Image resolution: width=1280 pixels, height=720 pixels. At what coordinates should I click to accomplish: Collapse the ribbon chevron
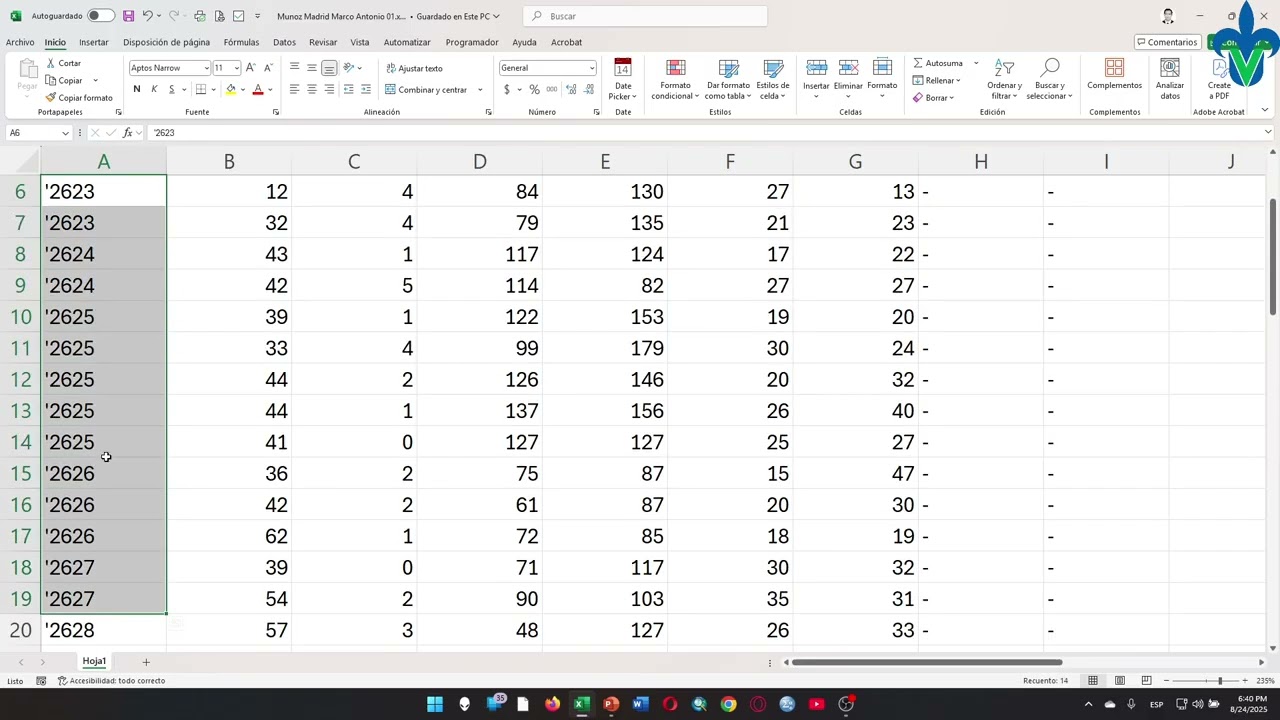click(x=1265, y=110)
